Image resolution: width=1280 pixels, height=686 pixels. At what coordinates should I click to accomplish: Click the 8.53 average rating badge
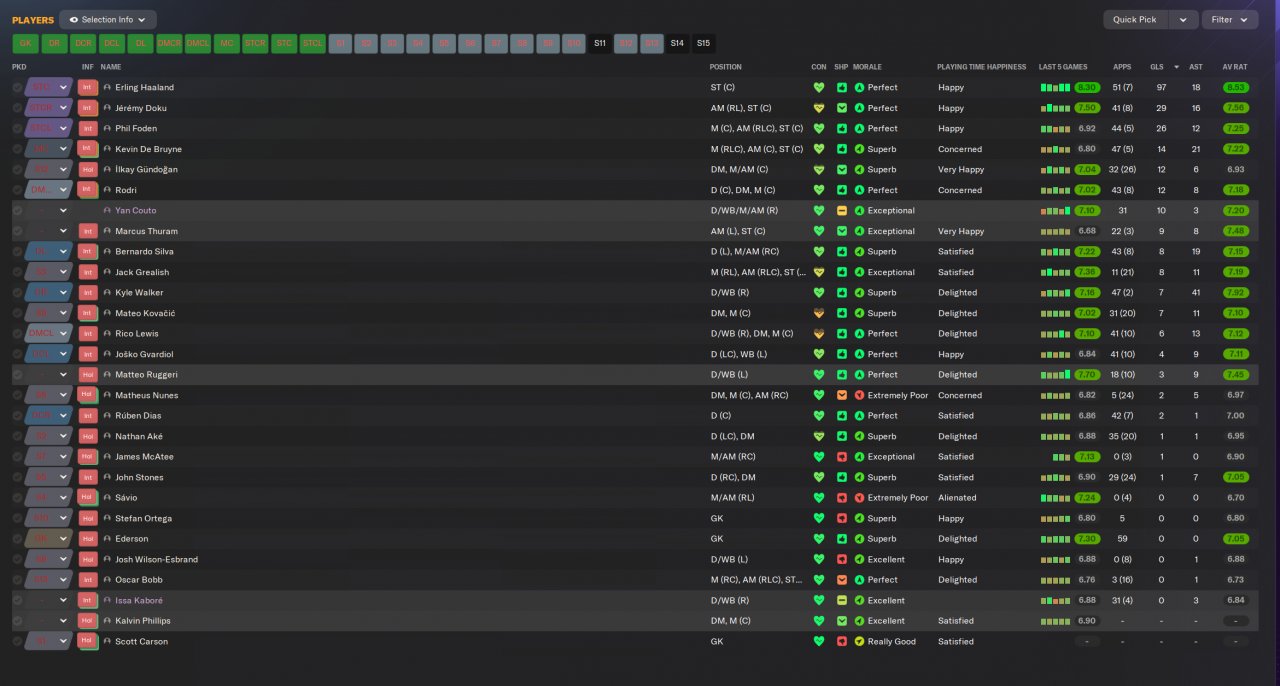click(1235, 87)
